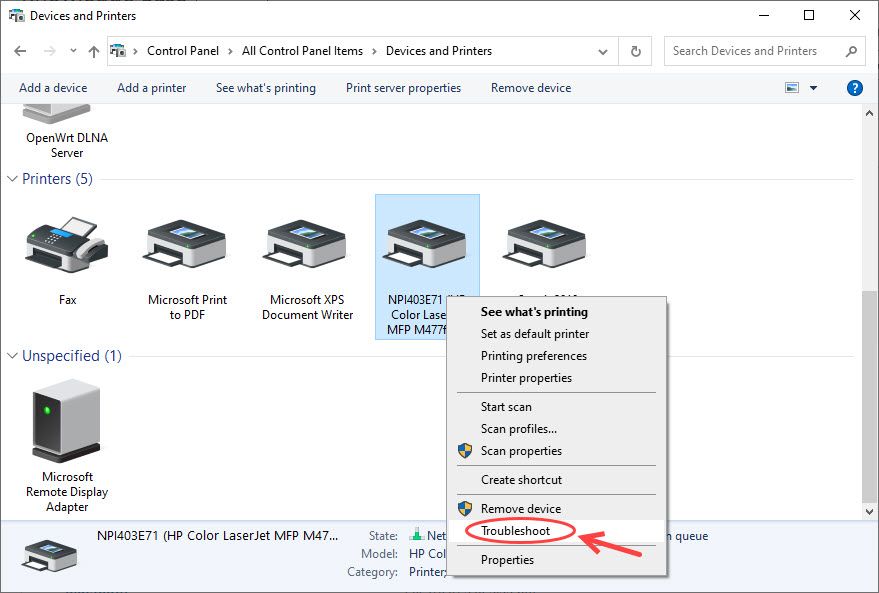879x593 pixels.
Task: Click the Unspecified (1) group heading text
Action: (x=72, y=356)
